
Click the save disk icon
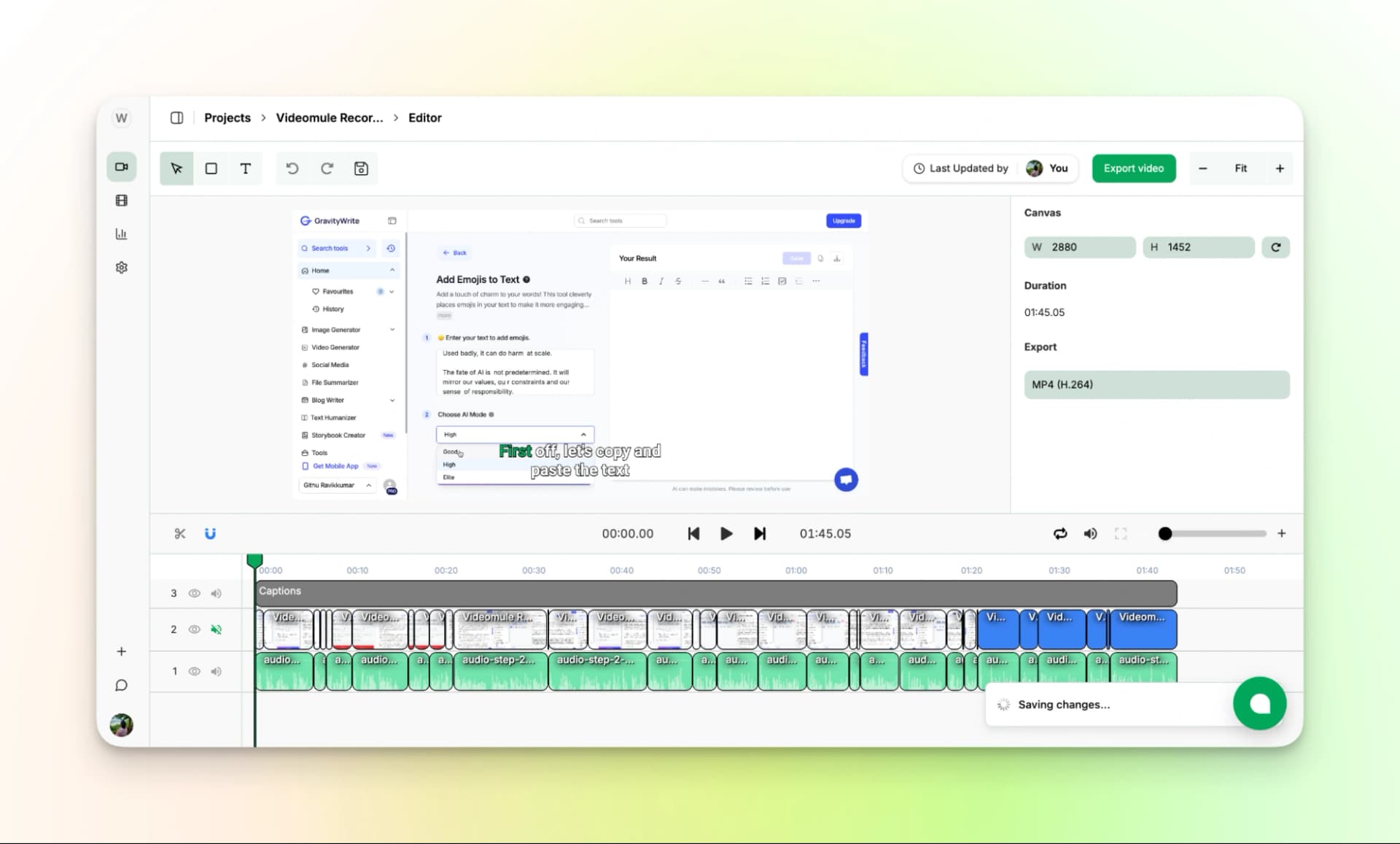(x=361, y=169)
